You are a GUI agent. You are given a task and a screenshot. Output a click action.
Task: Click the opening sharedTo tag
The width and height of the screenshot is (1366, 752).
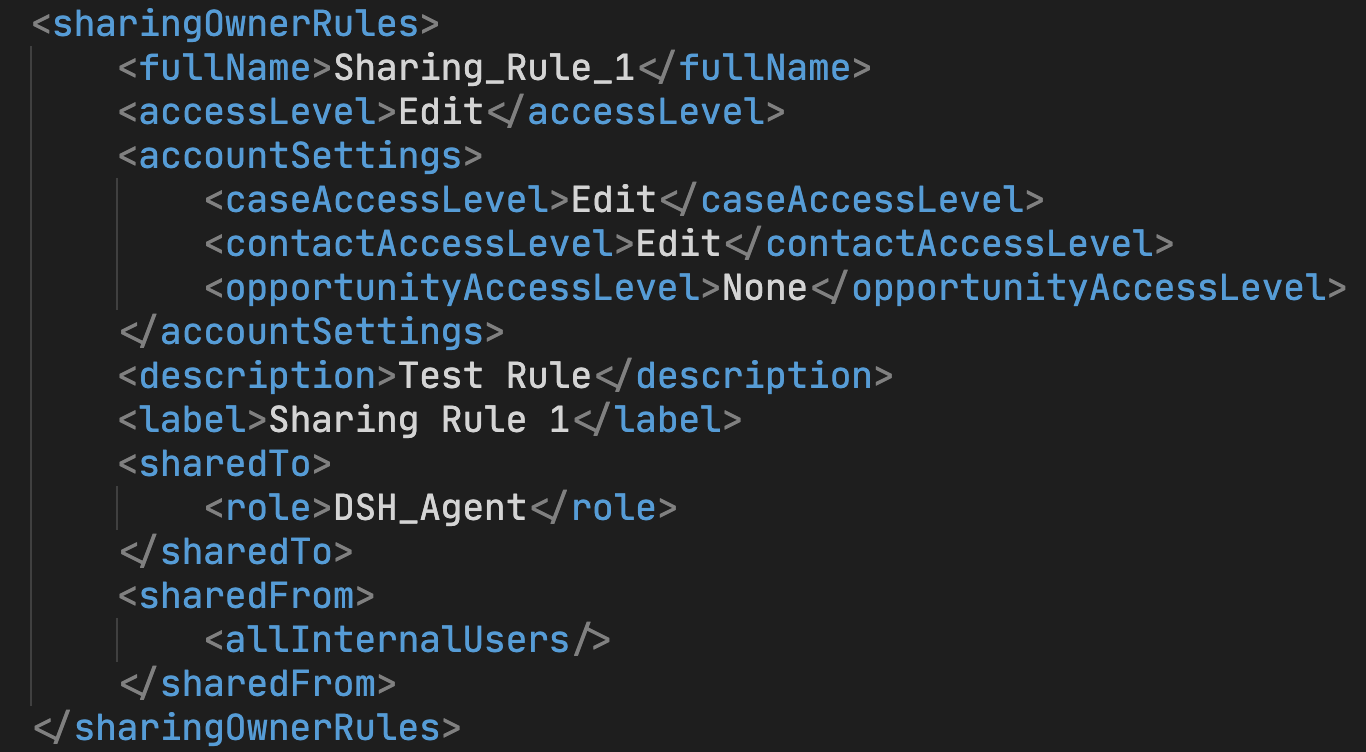coord(225,463)
